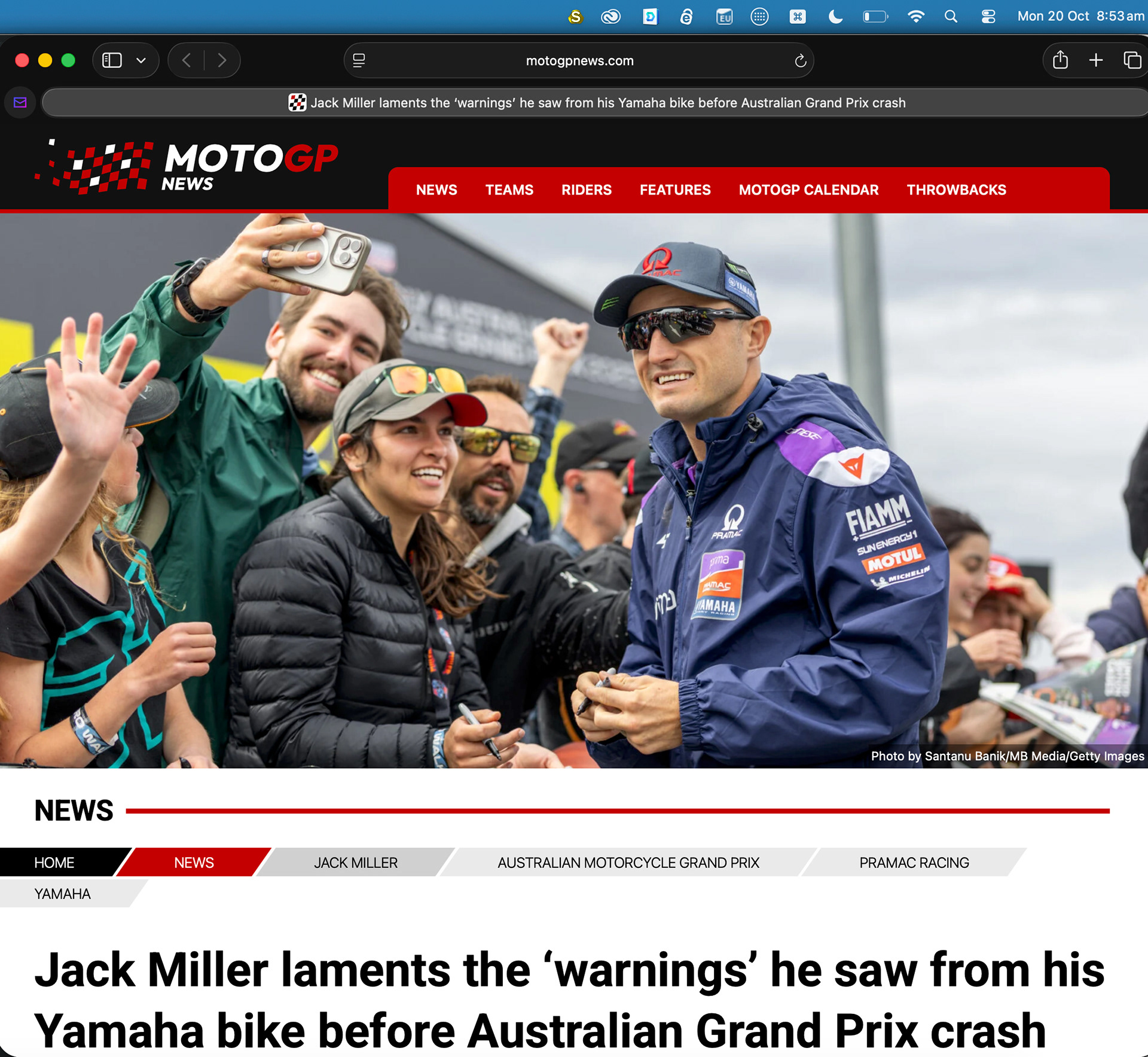This screenshot has height=1057, width=1148.
Task: Click the address bar showing motogpnews.com
Action: 579,60
